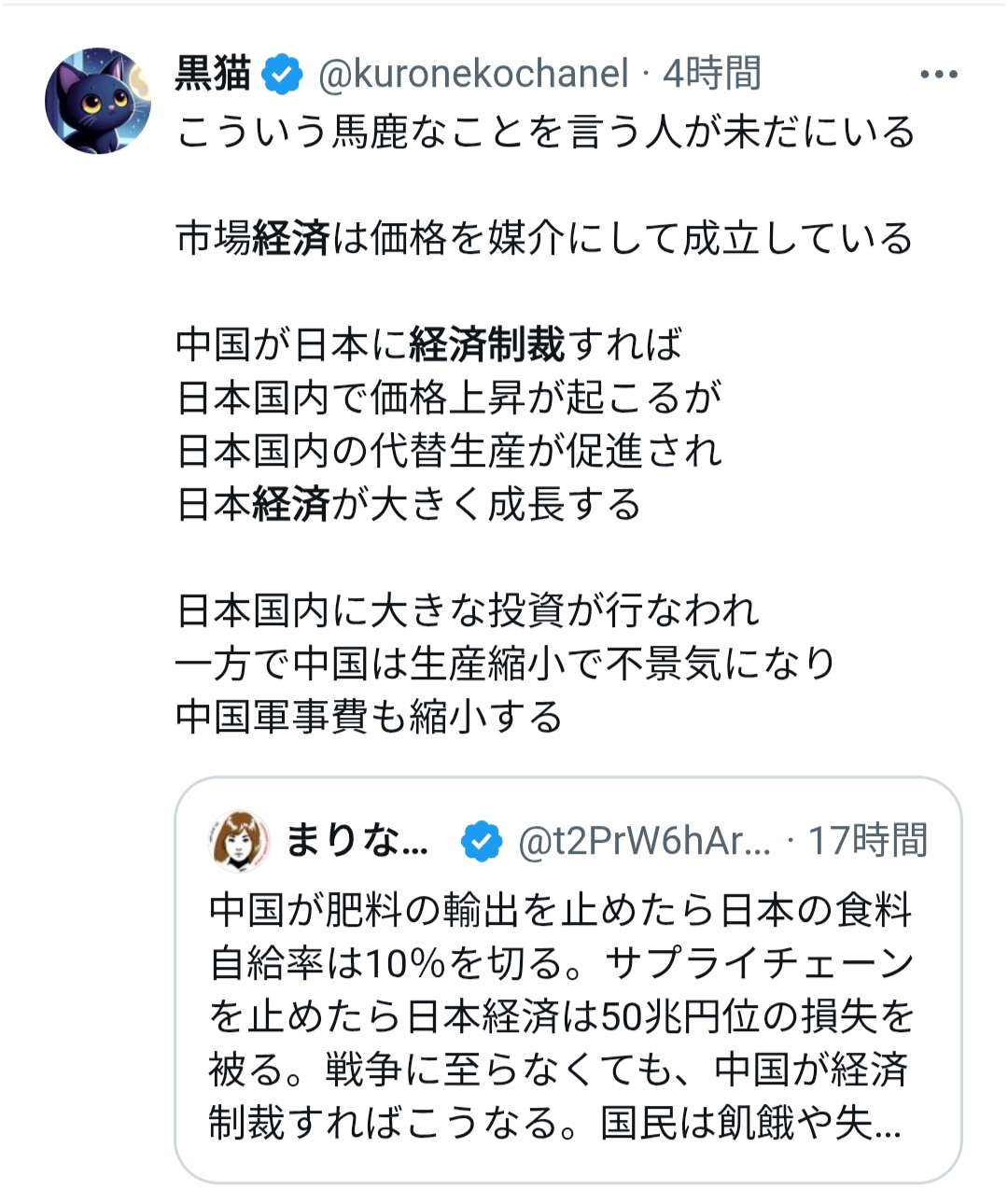Click the line starting こういう馬鹿なこと

(545, 133)
